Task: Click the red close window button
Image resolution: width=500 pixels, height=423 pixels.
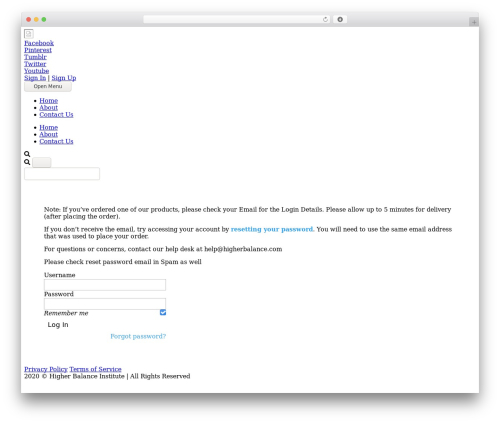Action: (x=29, y=20)
